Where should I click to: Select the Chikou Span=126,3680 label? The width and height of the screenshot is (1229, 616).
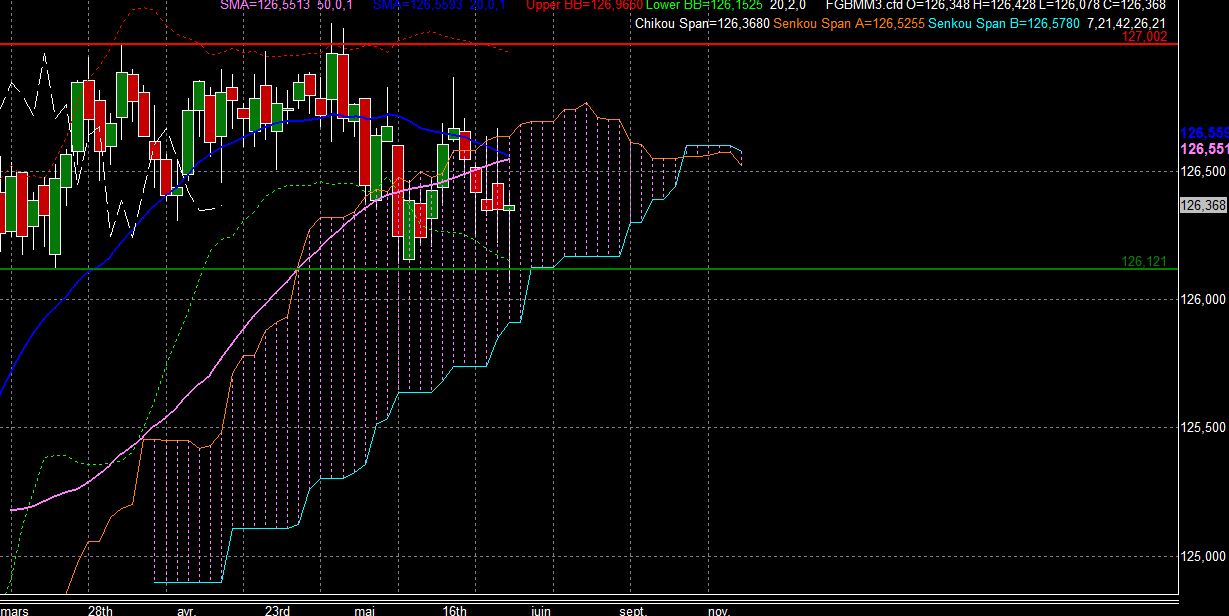(702, 24)
